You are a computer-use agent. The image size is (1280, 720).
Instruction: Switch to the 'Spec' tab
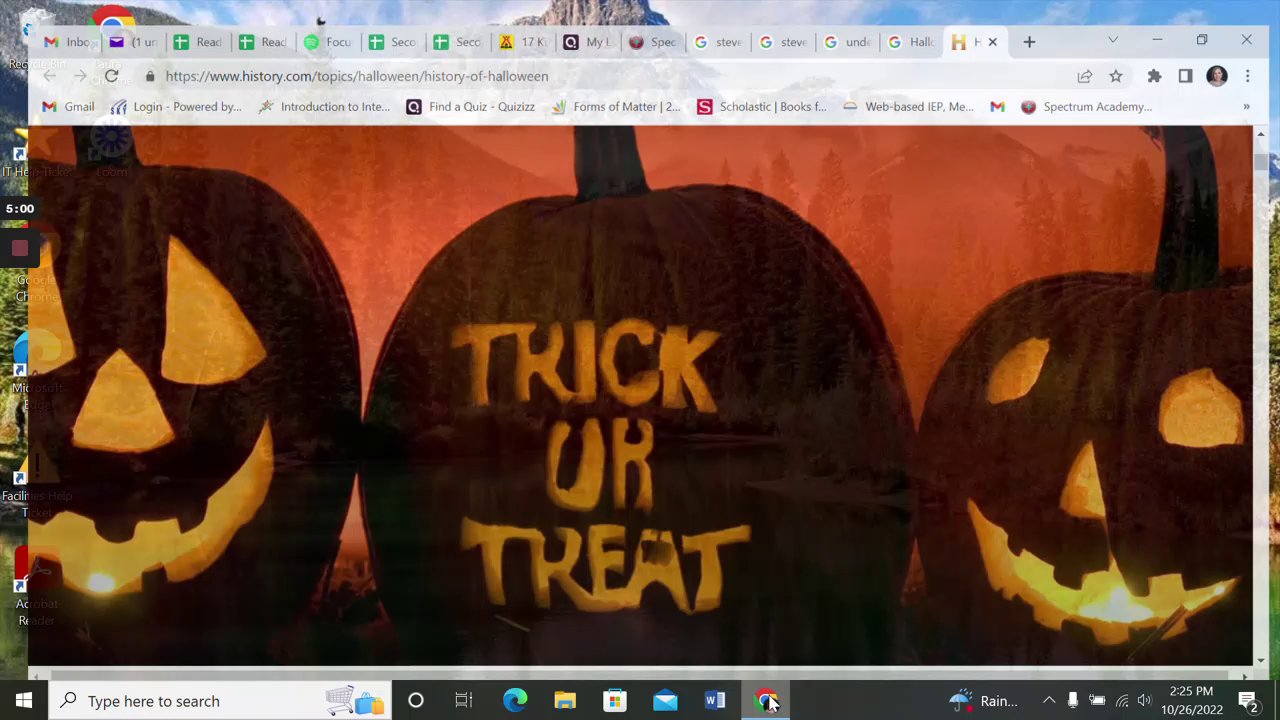point(652,42)
